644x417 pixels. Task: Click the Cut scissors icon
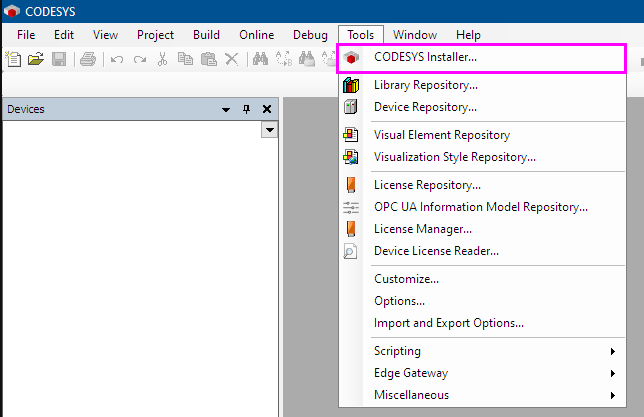pyautogui.click(x=163, y=59)
